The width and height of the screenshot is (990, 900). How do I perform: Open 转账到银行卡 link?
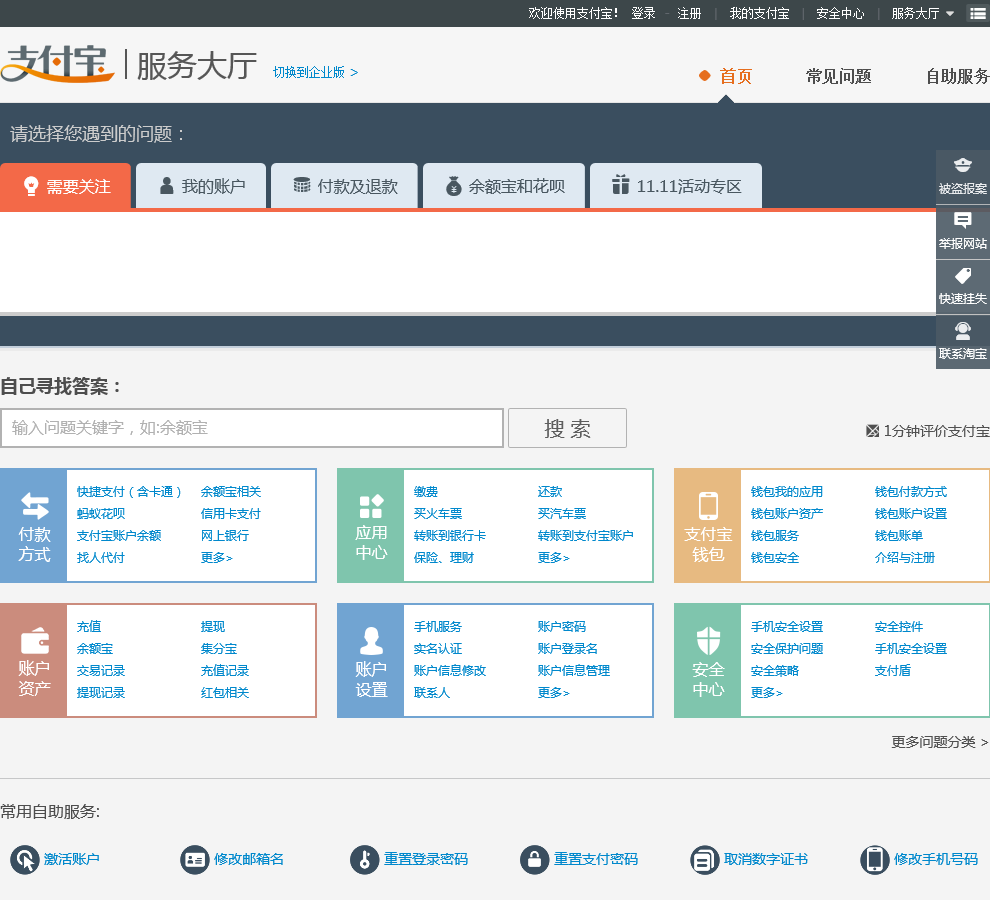click(450, 536)
